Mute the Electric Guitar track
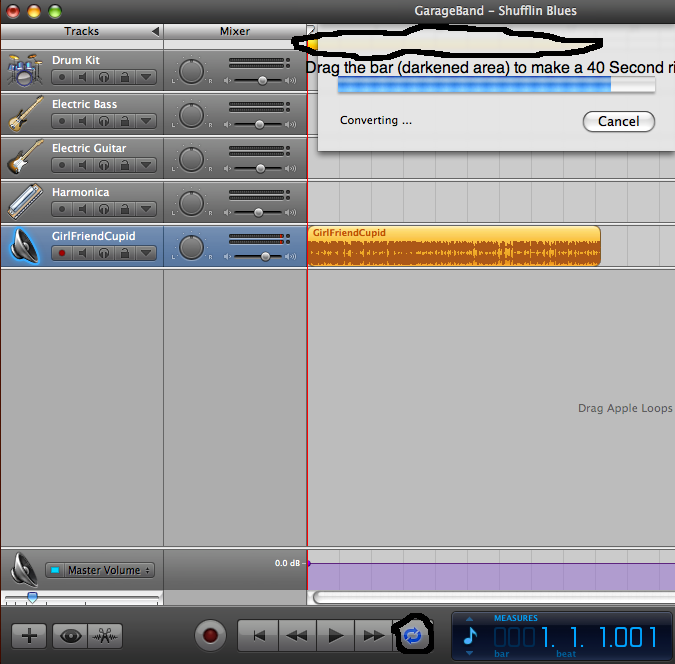675x664 pixels. click(82, 165)
